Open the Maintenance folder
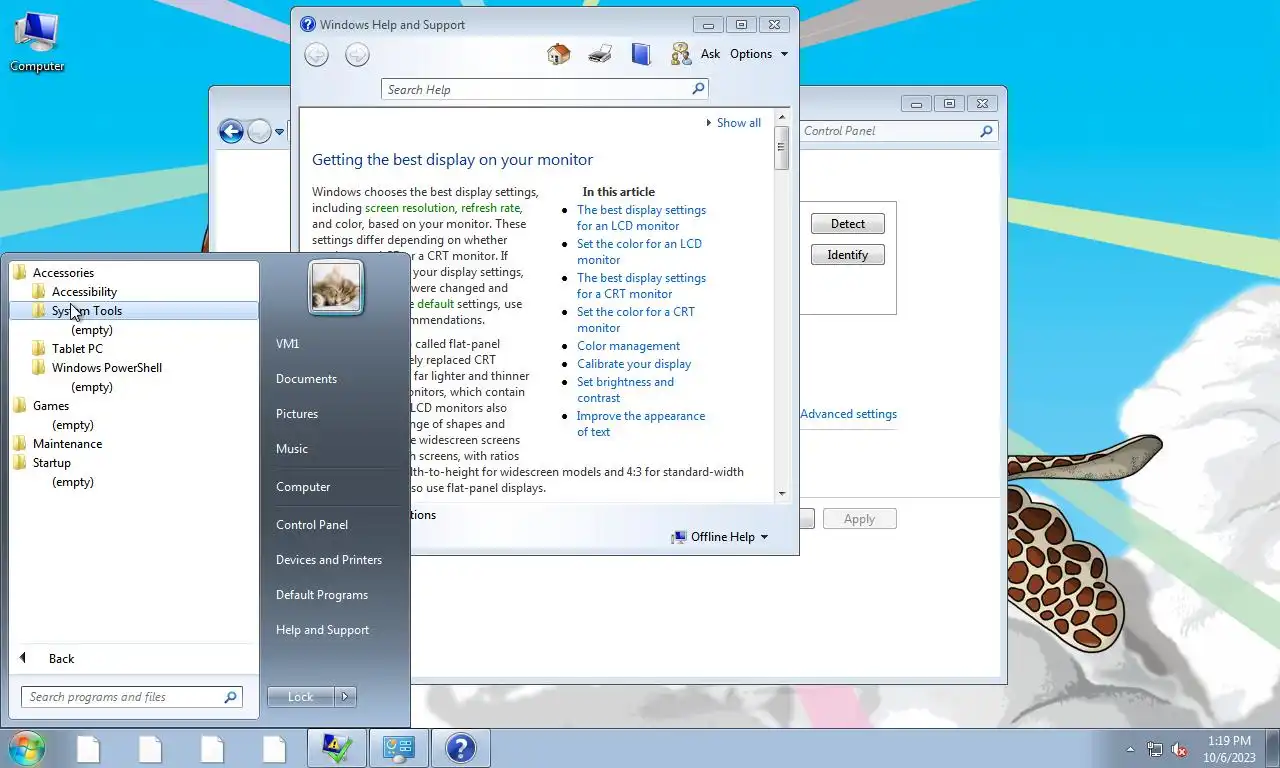Viewport: 1280px width, 768px height. 67,443
